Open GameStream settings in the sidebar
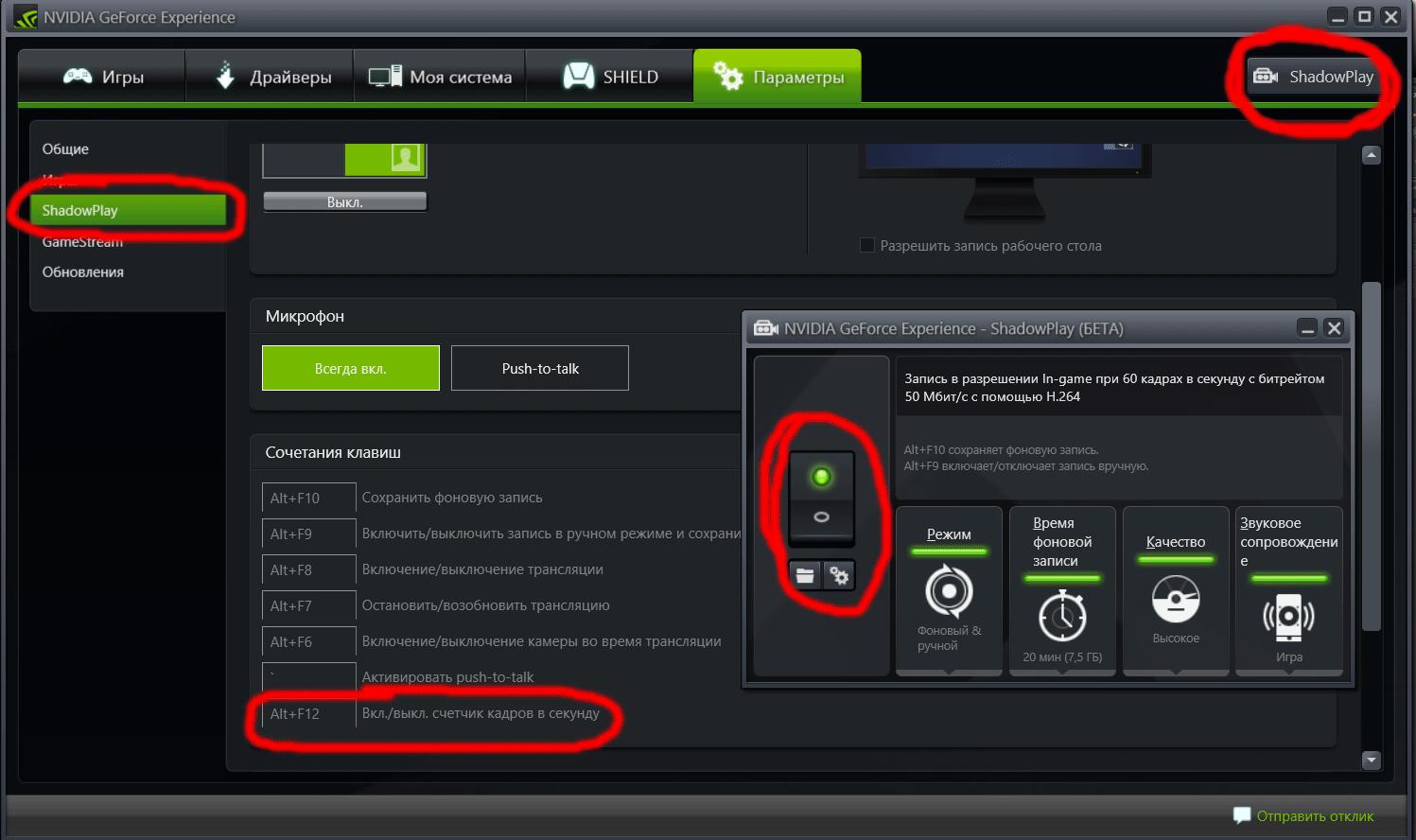This screenshot has width=1416, height=840. click(x=82, y=242)
